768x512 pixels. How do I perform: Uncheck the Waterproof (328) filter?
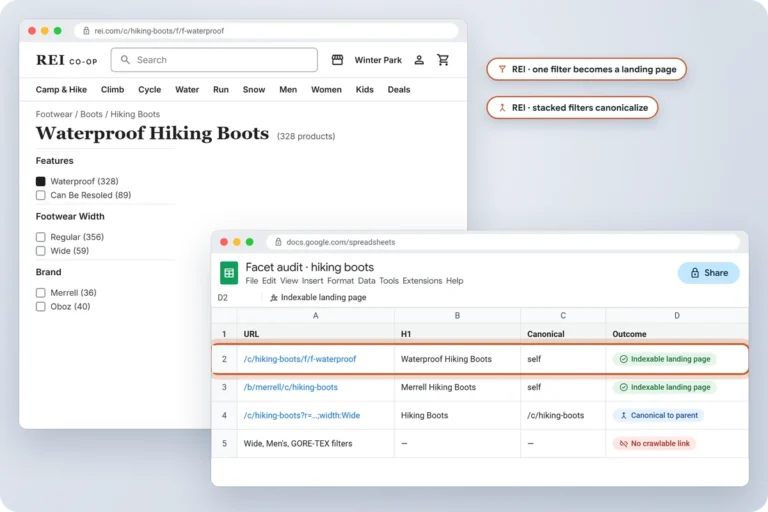(x=41, y=181)
